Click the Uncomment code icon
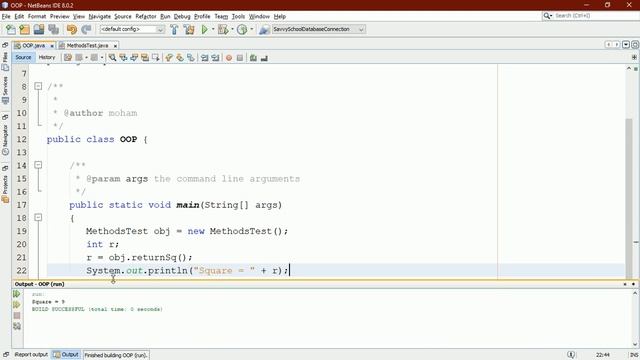 point(264,58)
